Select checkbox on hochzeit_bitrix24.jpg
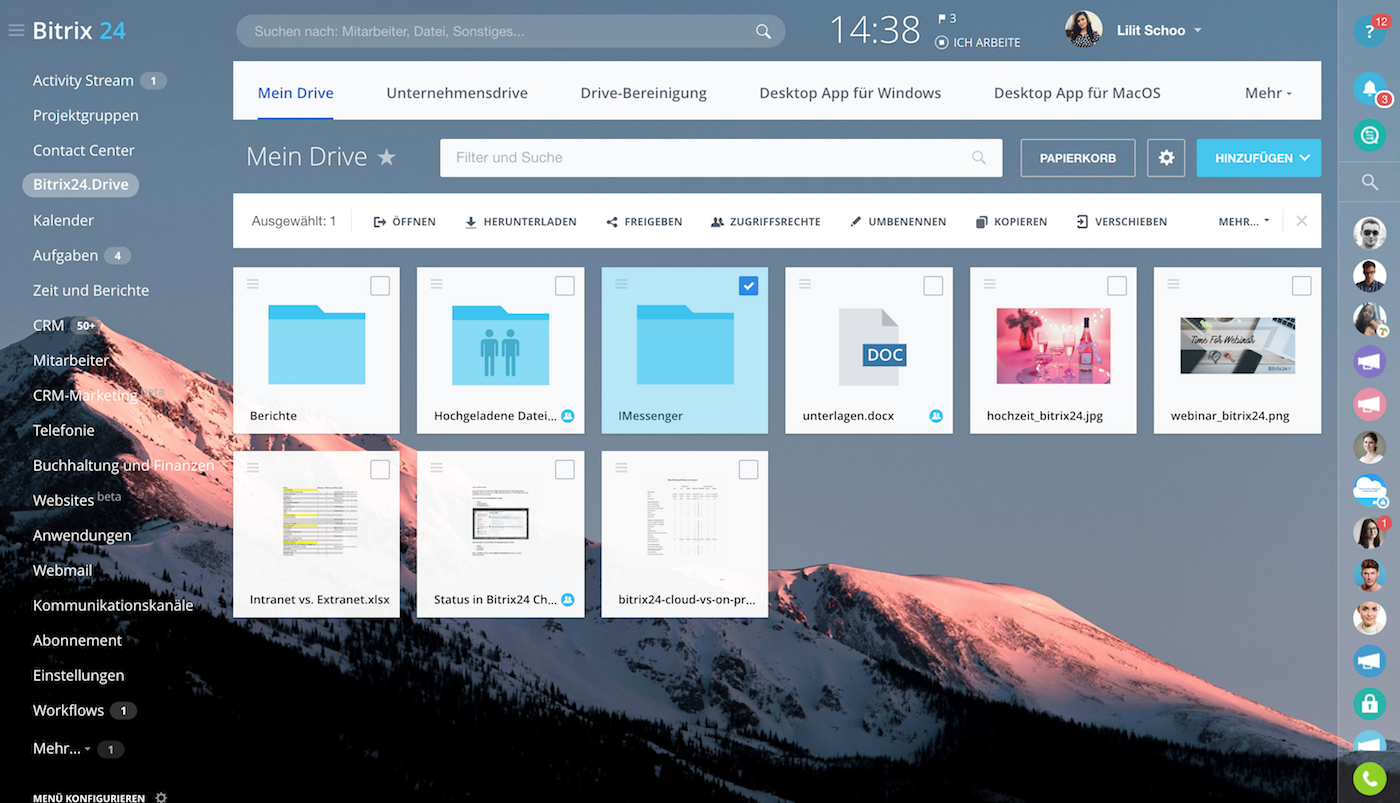This screenshot has height=803, width=1400. 1117,286
